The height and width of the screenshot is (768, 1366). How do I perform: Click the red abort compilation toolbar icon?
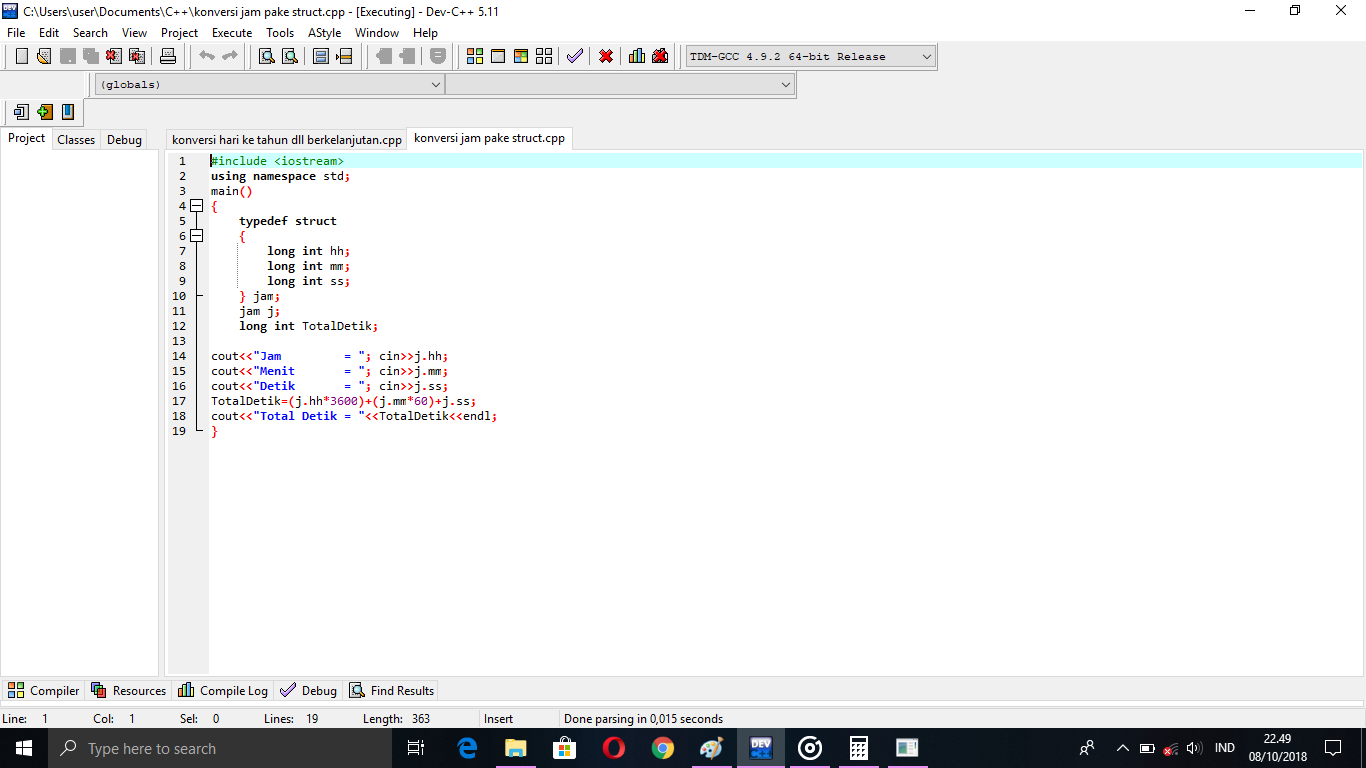click(x=604, y=56)
